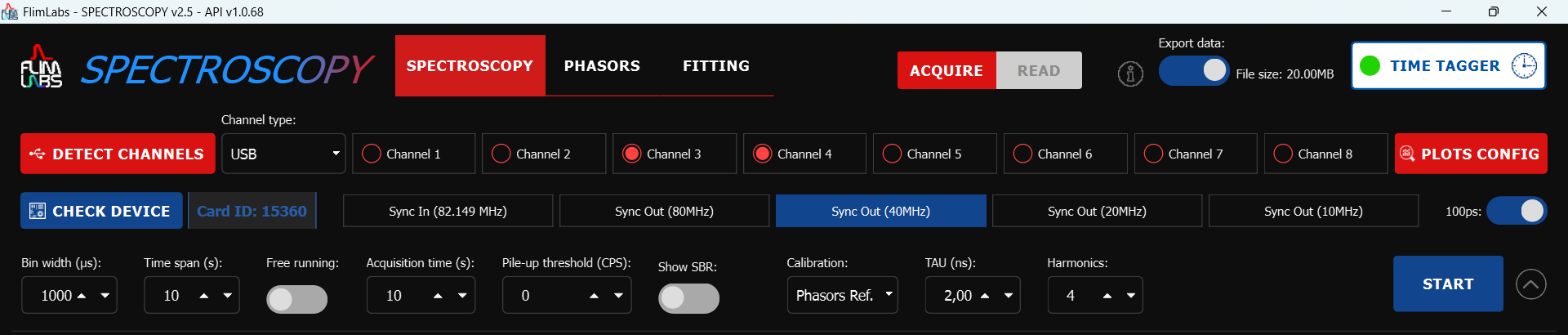Switch to the Spectroscopy tab
Image resolution: width=1568 pixels, height=335 pixels.
[470, 65]
